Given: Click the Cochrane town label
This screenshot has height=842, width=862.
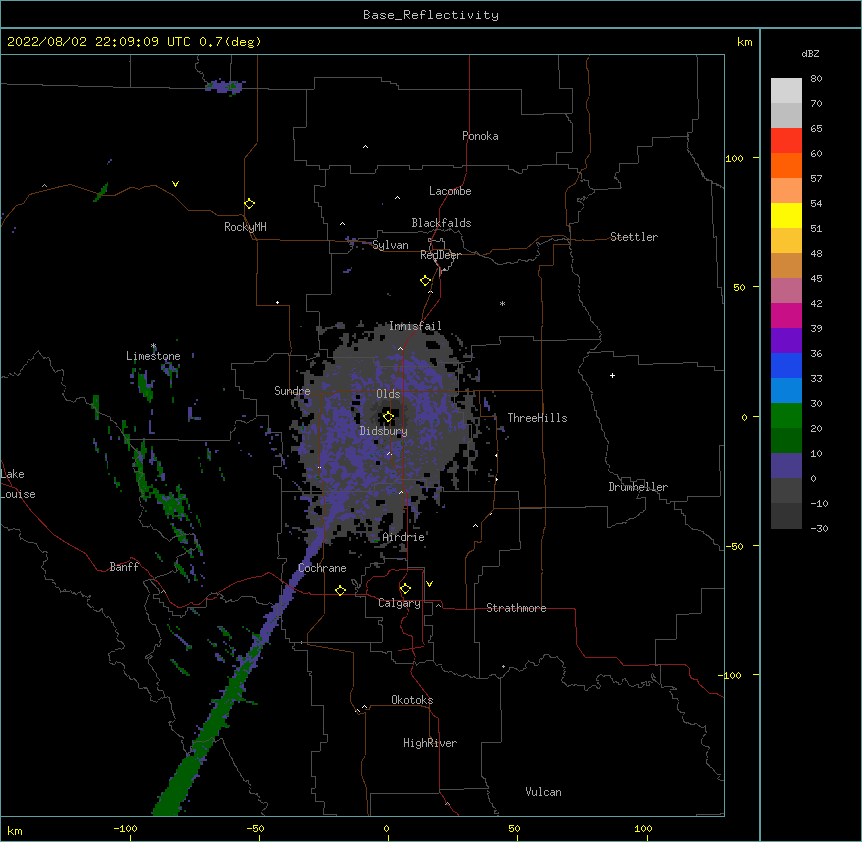Looking at the screenshot, I should [322, 568].
